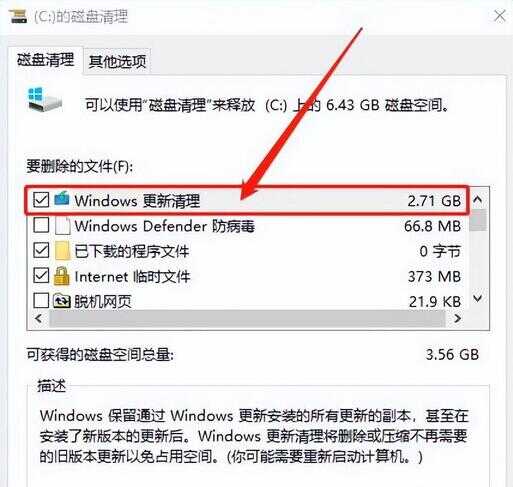Uncheck the 已下载的程序文件 checkbox
The image size is (513, 487).
click(x=41, y=250)
